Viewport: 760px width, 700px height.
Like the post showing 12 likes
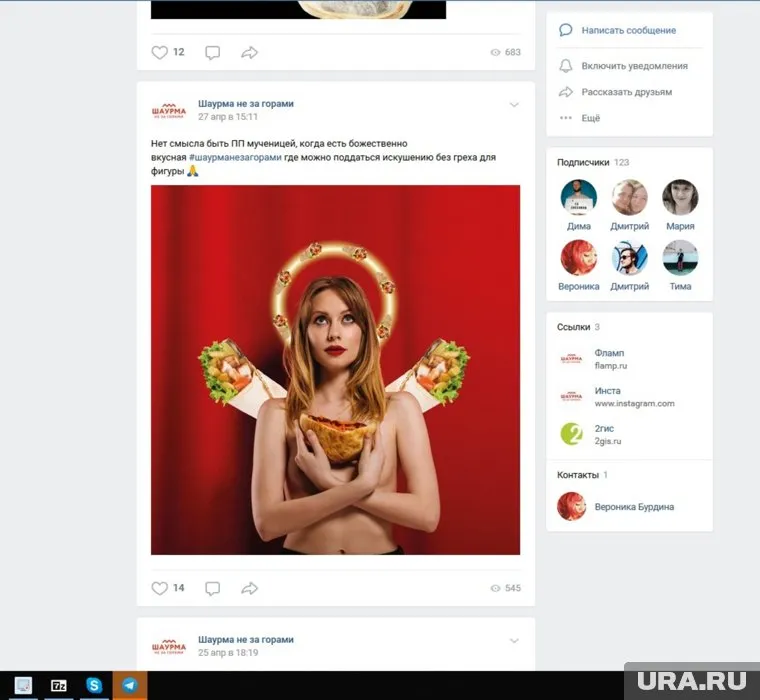(x=160, y=52)
